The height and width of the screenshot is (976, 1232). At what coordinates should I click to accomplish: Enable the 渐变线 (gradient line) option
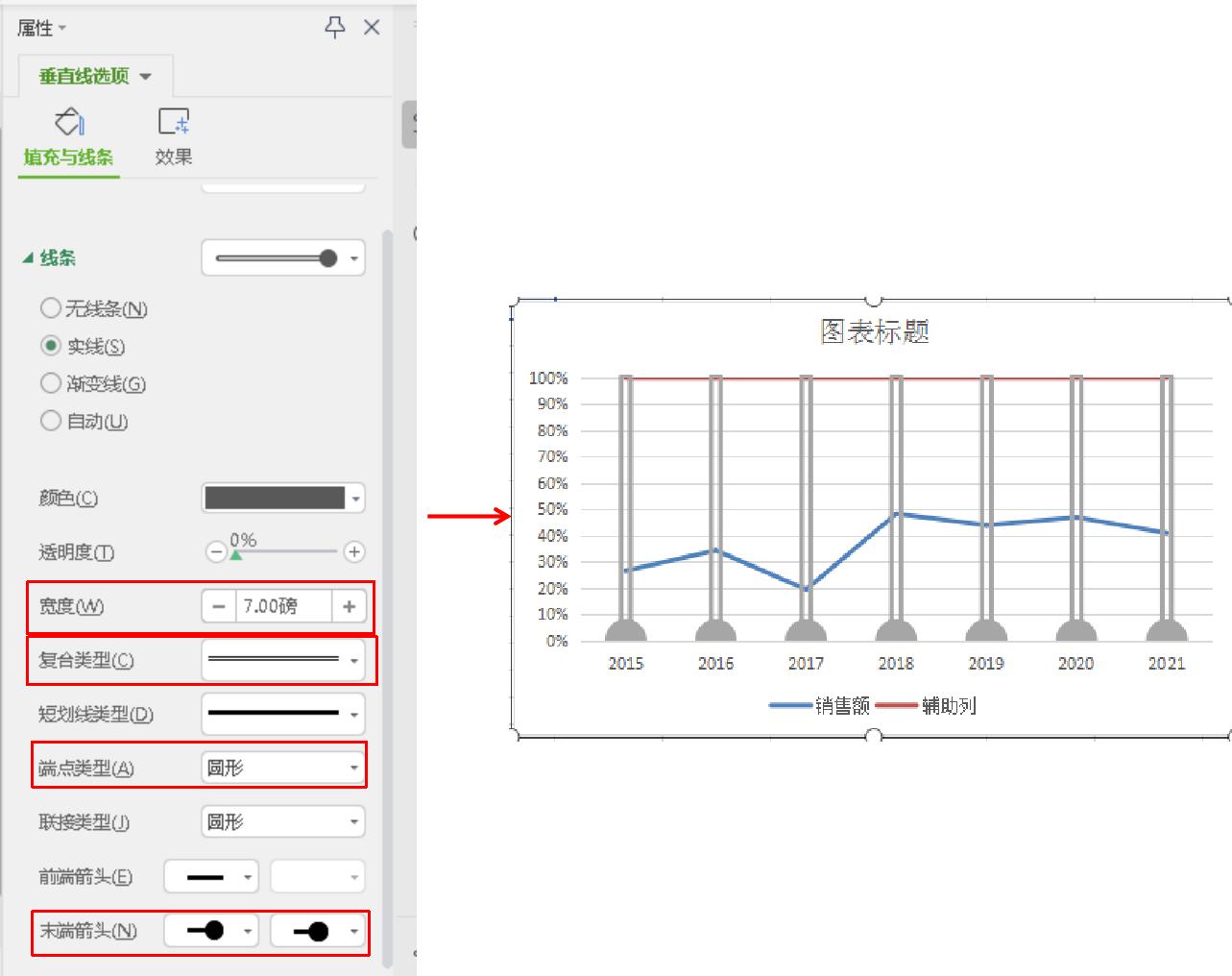point(51,383)
